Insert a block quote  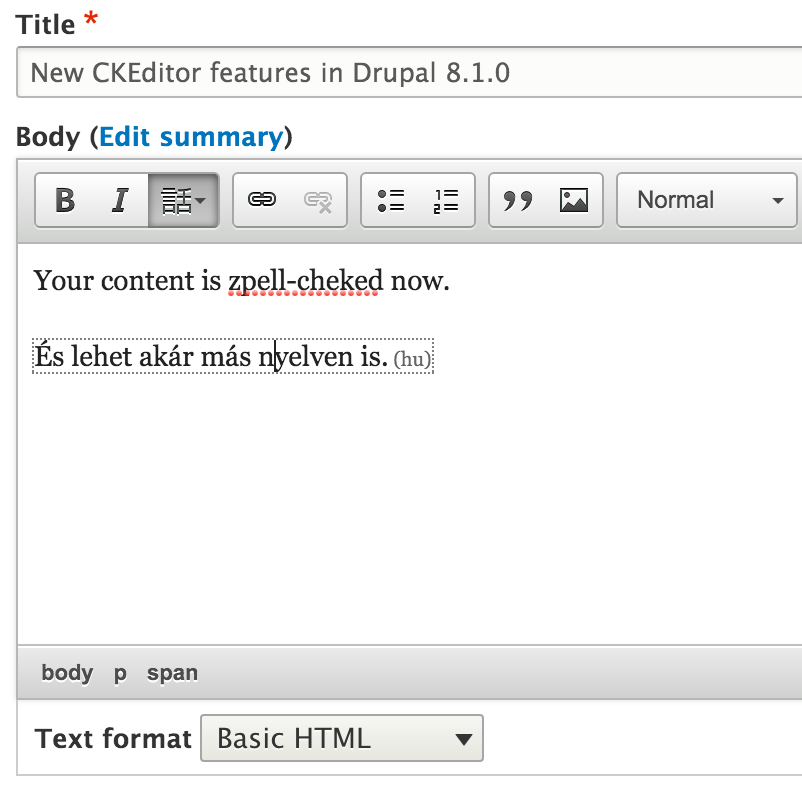pos(518,200)
